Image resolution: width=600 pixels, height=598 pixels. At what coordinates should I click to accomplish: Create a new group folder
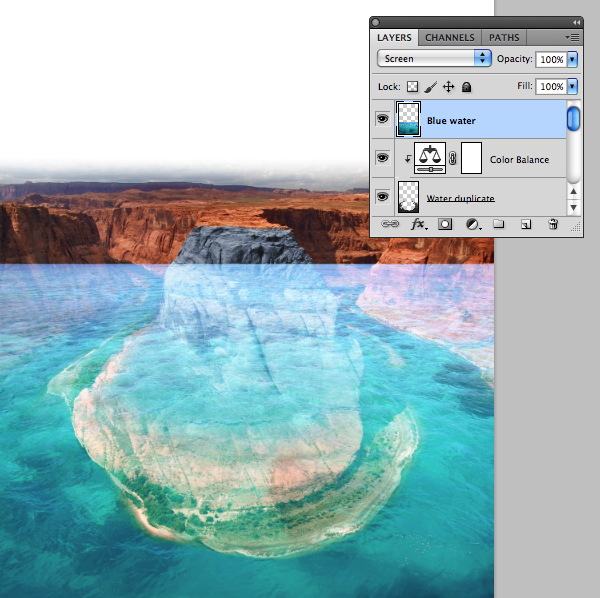coord(498,223)
